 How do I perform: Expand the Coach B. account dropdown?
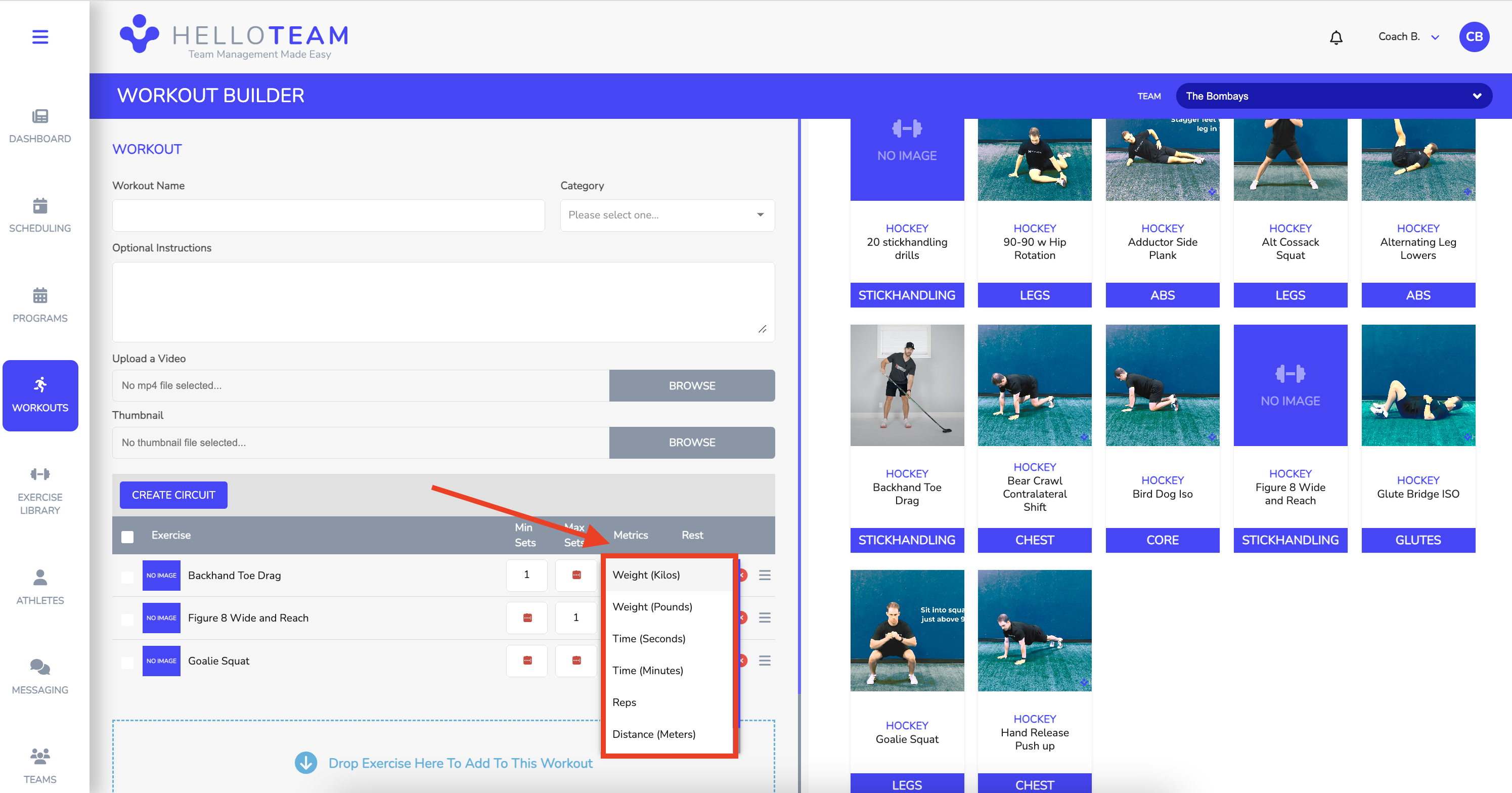[x=1409, y=36]
